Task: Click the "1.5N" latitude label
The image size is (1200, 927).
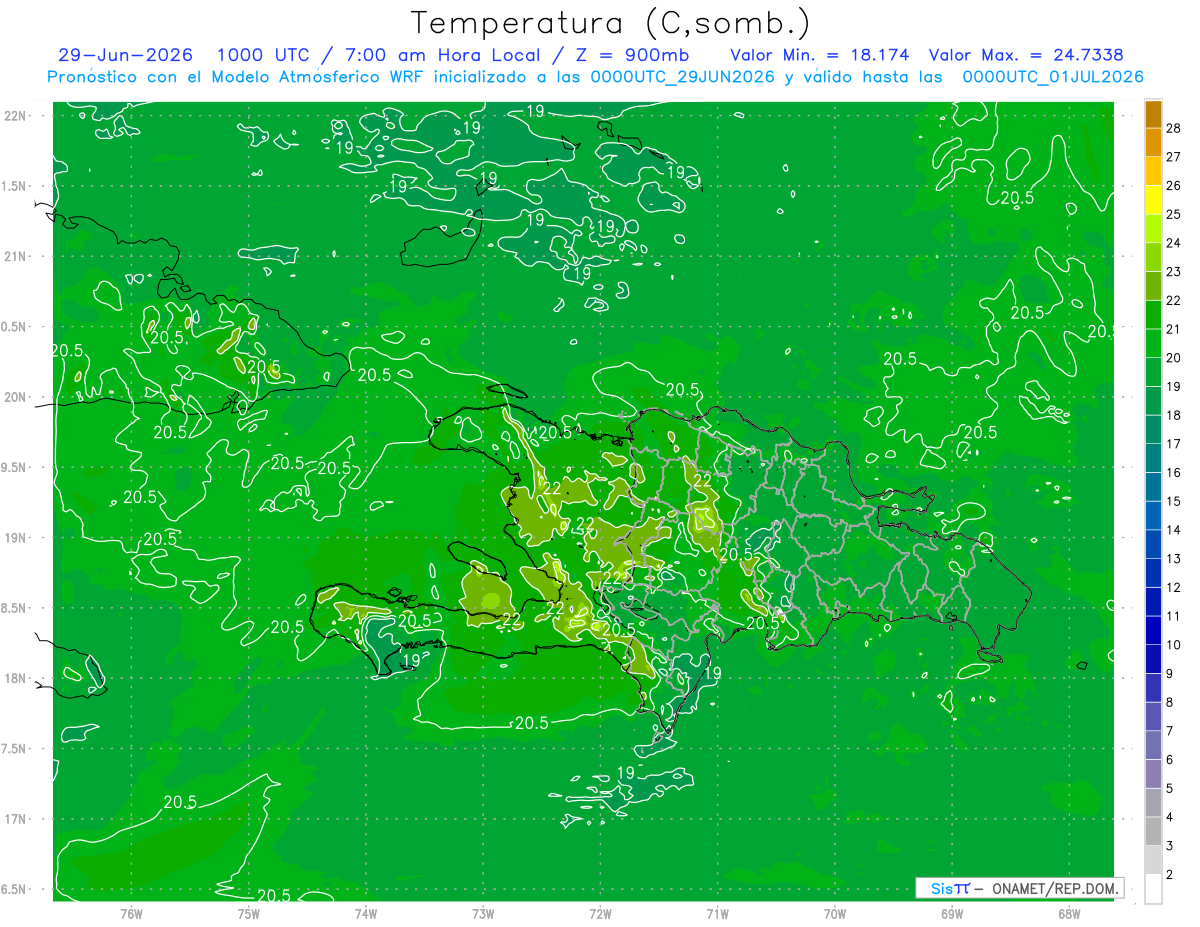Action: [15, 186]
